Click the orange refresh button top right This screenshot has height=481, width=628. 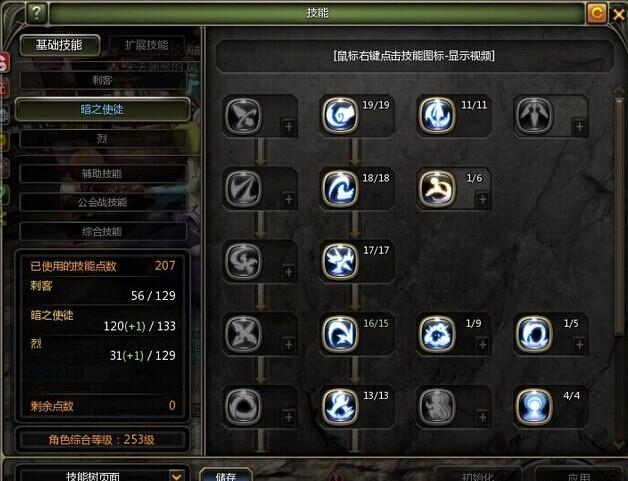(596, 13)
